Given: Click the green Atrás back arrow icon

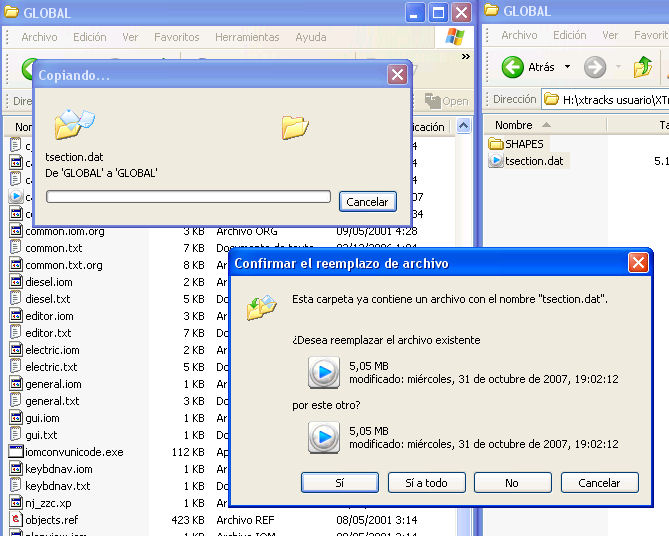Looking at the screenshot, I should 513,67.
